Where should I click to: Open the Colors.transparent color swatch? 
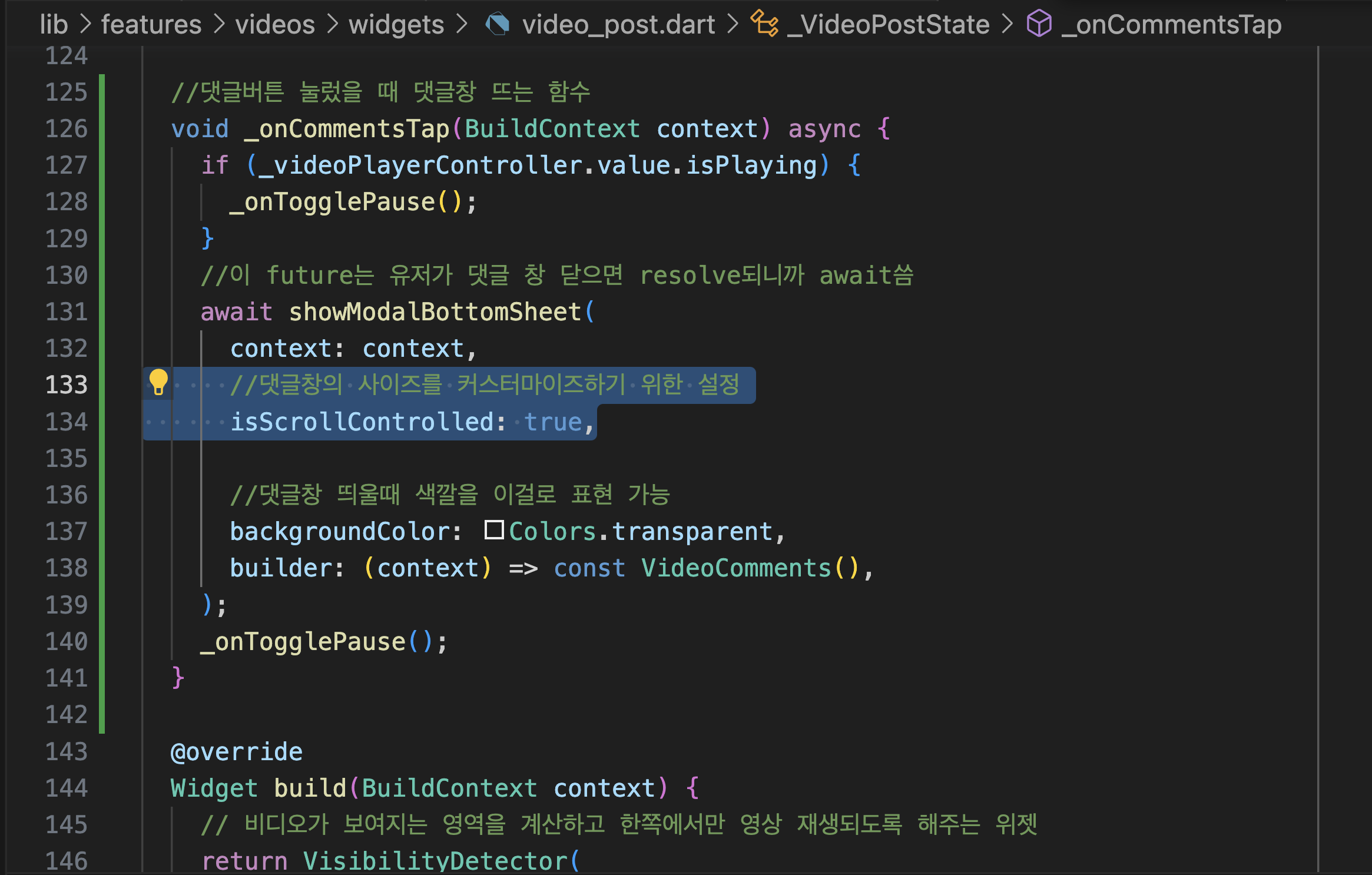point(494,530)
